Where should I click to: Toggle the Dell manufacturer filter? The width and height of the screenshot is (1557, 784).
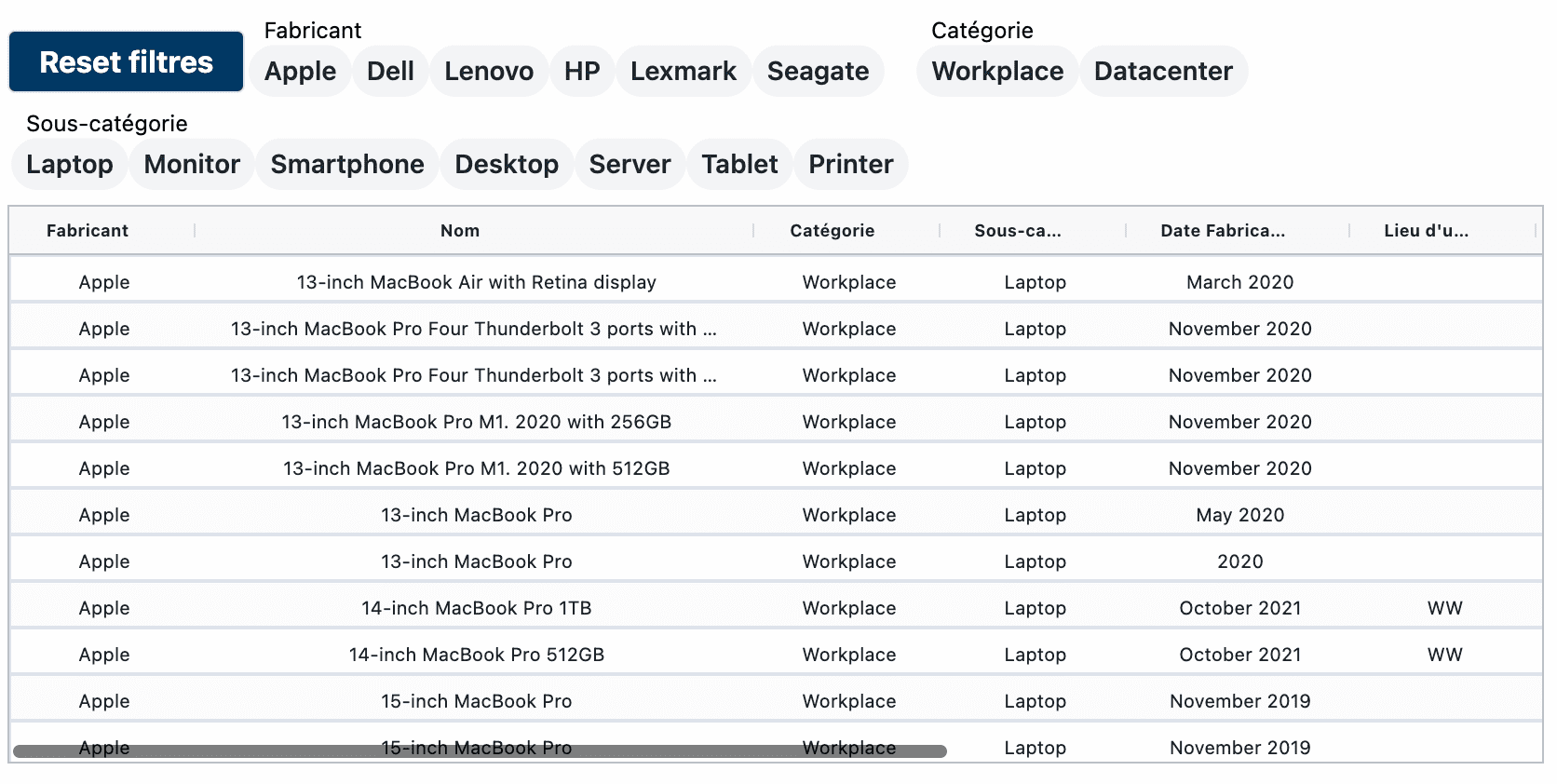(390, 72)
